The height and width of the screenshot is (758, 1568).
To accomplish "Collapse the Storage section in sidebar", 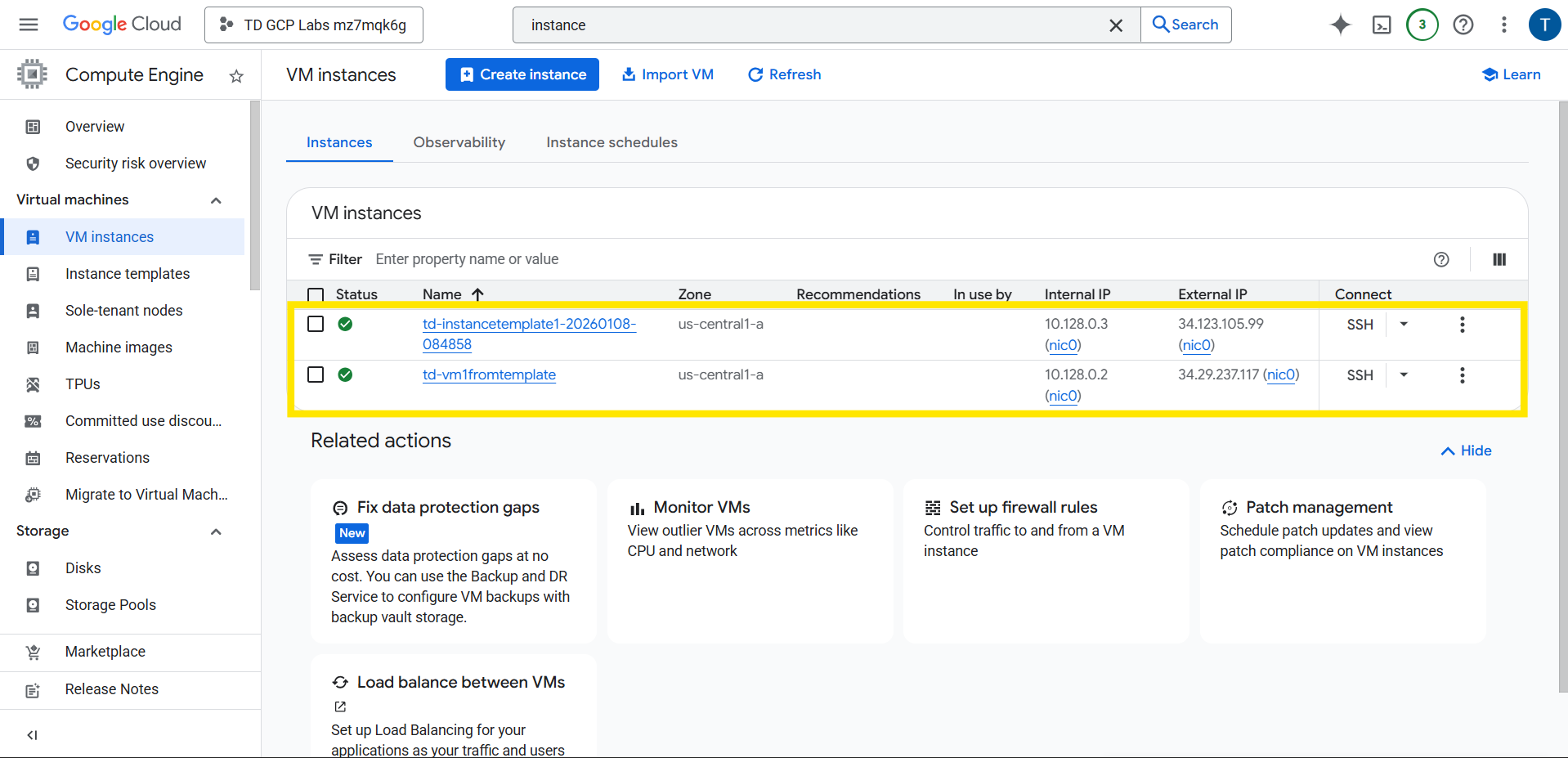I will pos(216,531).
